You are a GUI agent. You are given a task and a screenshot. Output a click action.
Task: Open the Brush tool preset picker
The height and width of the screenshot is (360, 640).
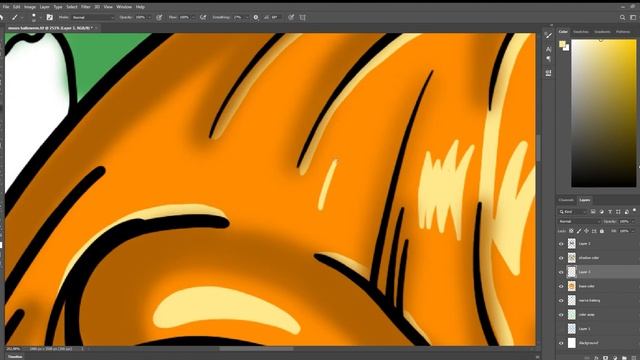tap(17, 18)
